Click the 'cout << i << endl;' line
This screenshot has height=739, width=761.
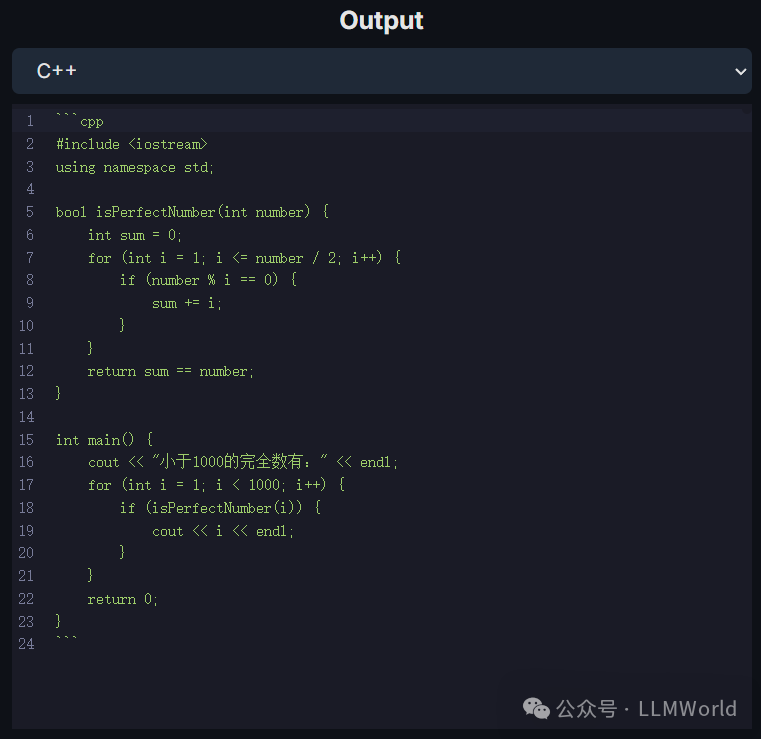pyautogui.click(x=223, y=531)
